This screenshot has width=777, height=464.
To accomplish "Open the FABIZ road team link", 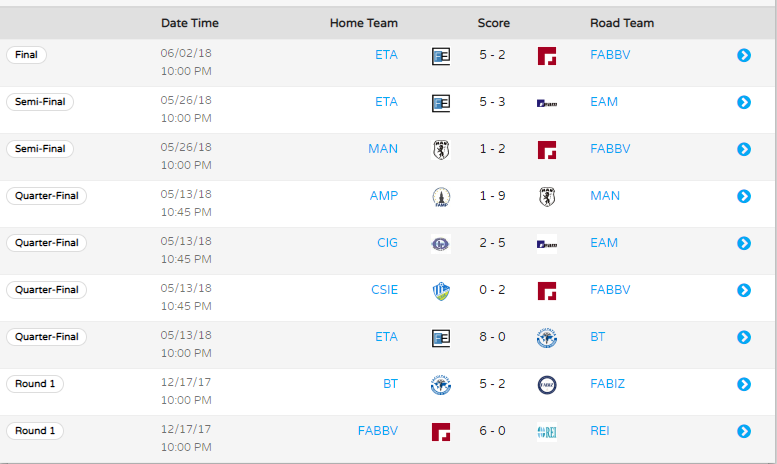I will tap(608, 384).
